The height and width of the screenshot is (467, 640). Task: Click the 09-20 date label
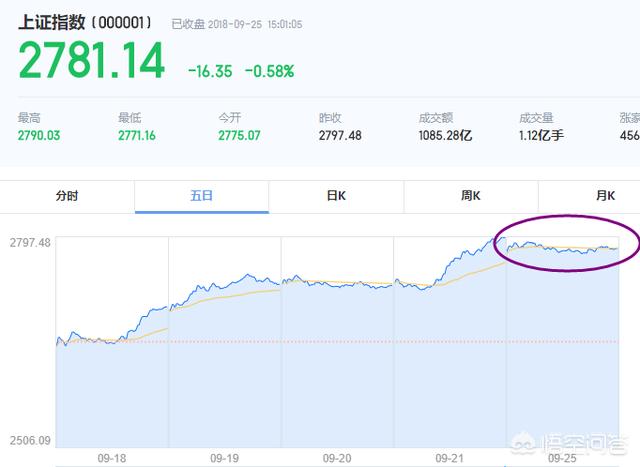pos(337,458)
